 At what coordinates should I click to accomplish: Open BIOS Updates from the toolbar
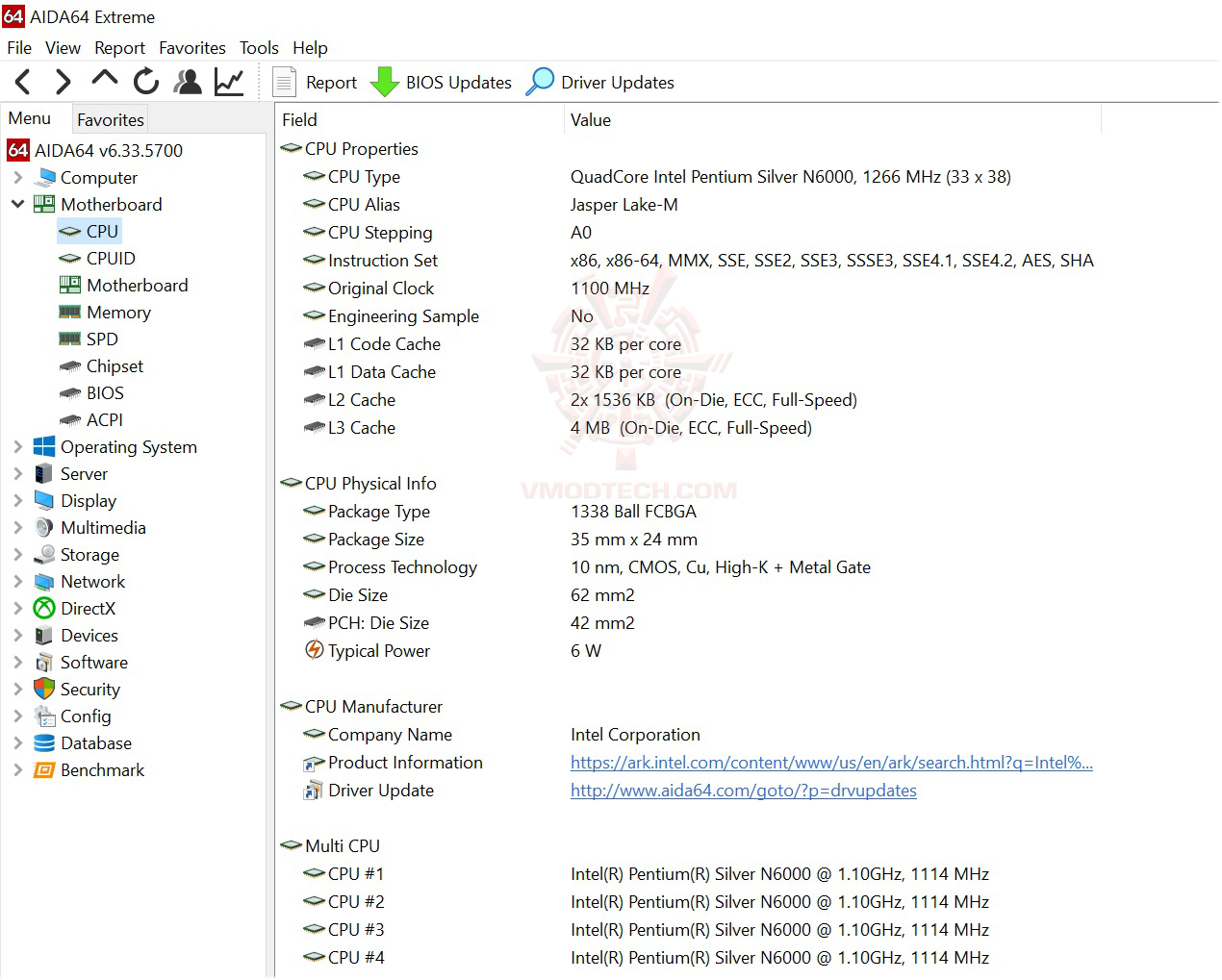442,83
